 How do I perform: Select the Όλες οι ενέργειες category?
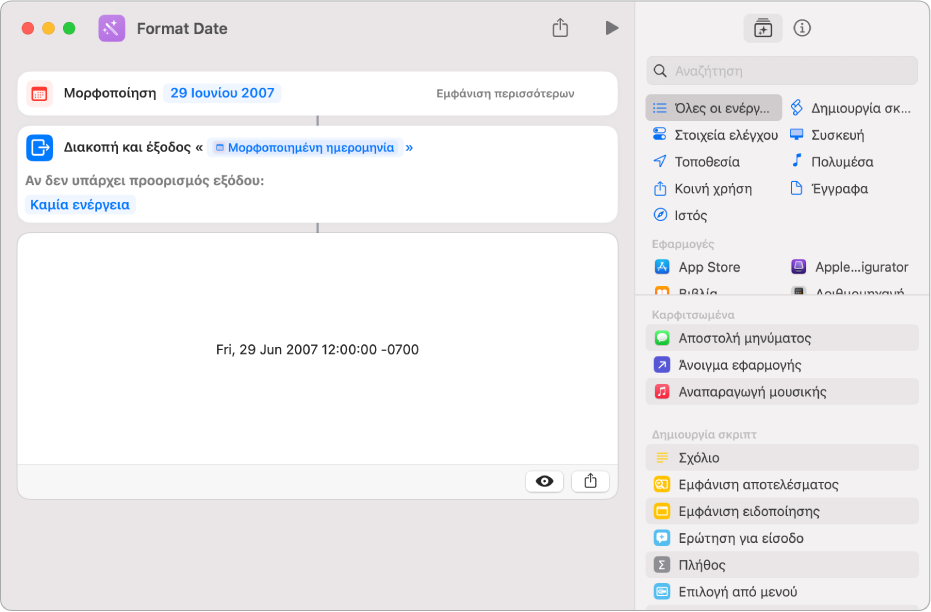coord(713,108)
